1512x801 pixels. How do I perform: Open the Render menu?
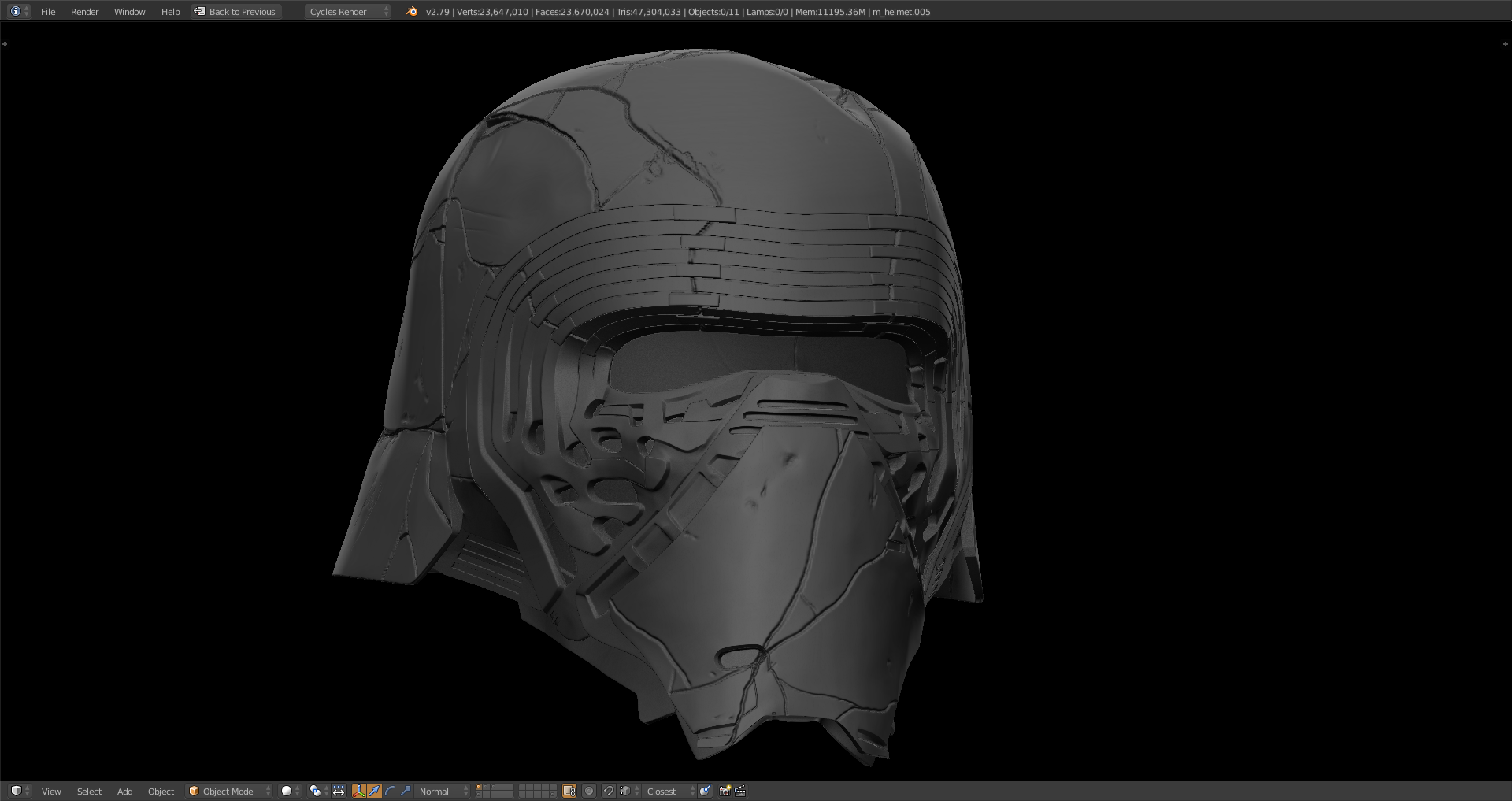[x=84, y=12]
